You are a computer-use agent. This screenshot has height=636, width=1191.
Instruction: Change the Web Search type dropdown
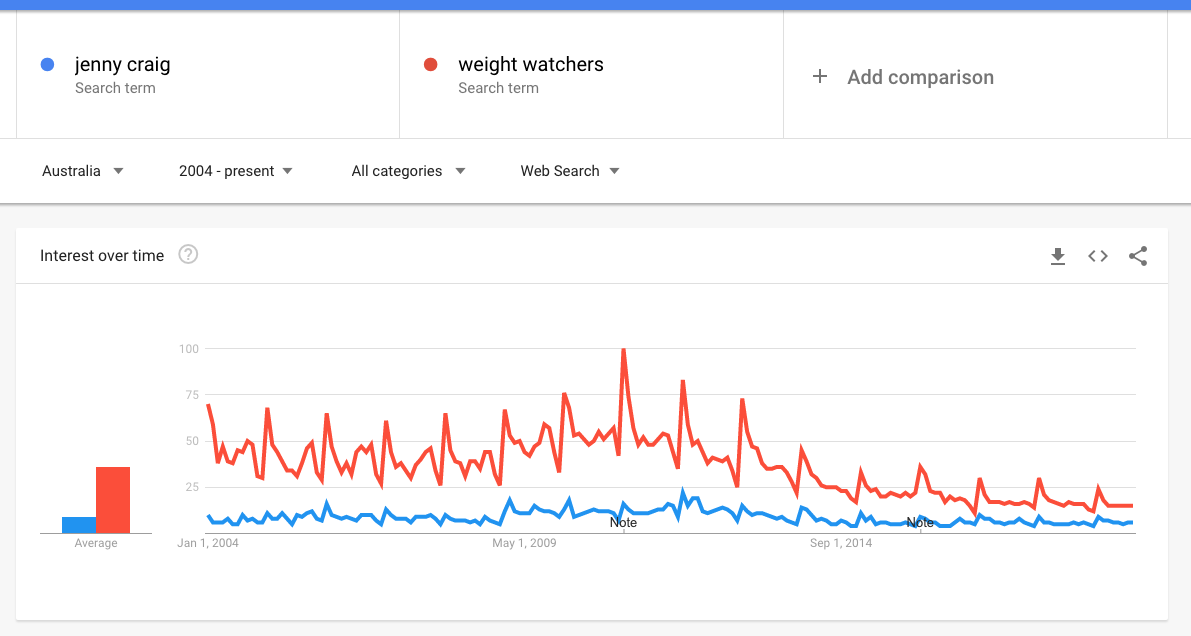[x=570, y=171]
